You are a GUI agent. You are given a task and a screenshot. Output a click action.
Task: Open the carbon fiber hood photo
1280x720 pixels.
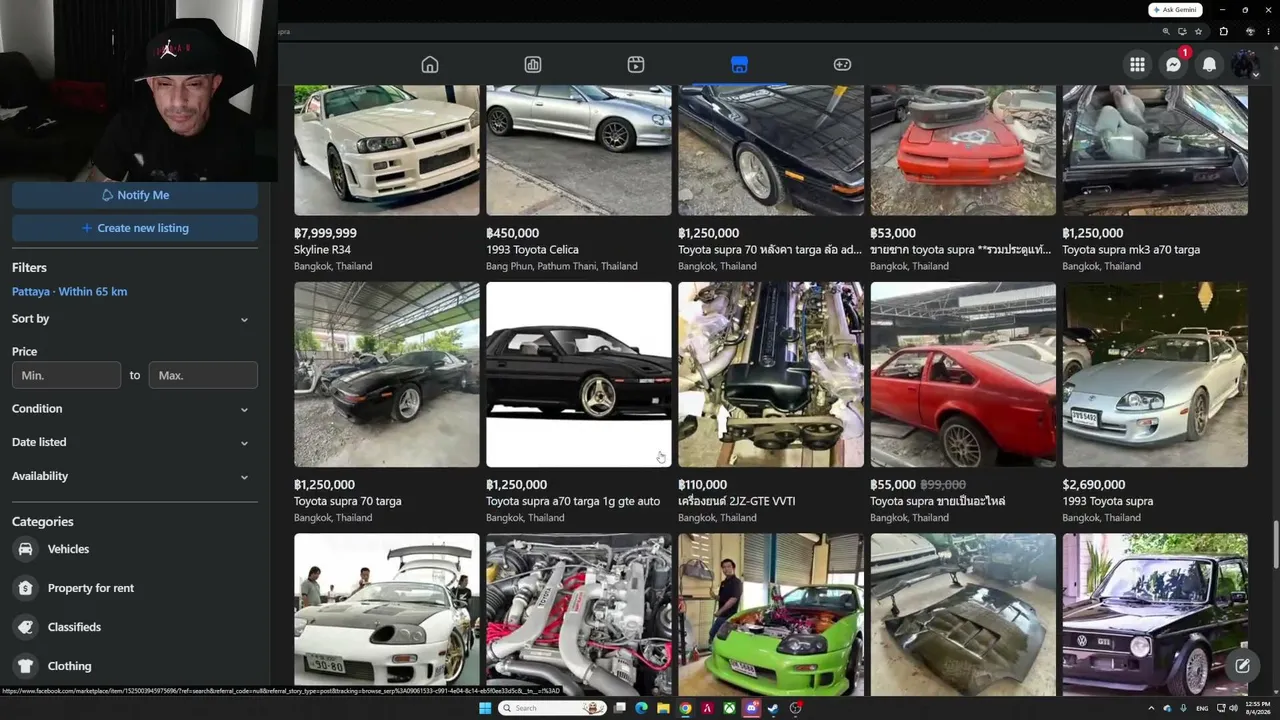tap(963, 615)
